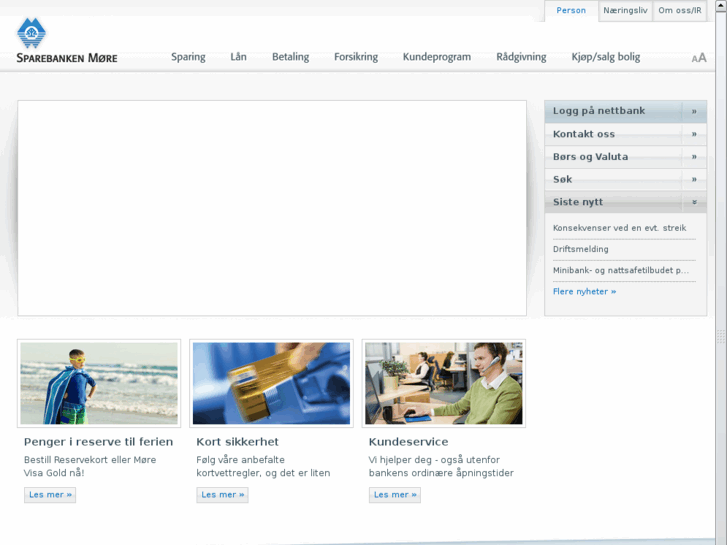Click the Kort sikkerhet title
The image size is (727, 545).
click(237, 442)
